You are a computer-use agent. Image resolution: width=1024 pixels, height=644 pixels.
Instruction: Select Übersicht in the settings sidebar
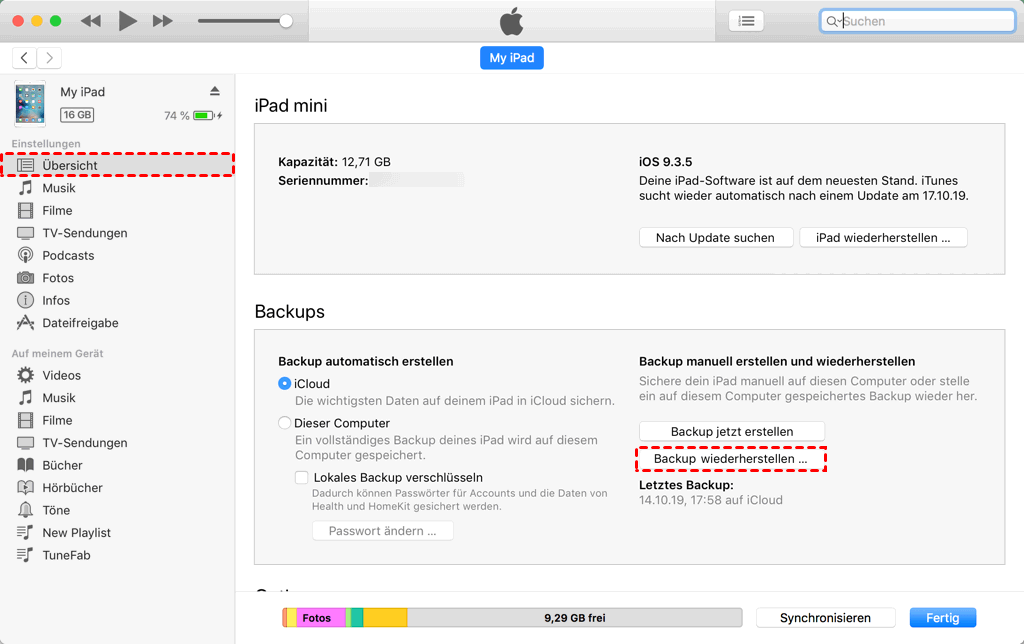pyautogui.click(x=70, y=165)
